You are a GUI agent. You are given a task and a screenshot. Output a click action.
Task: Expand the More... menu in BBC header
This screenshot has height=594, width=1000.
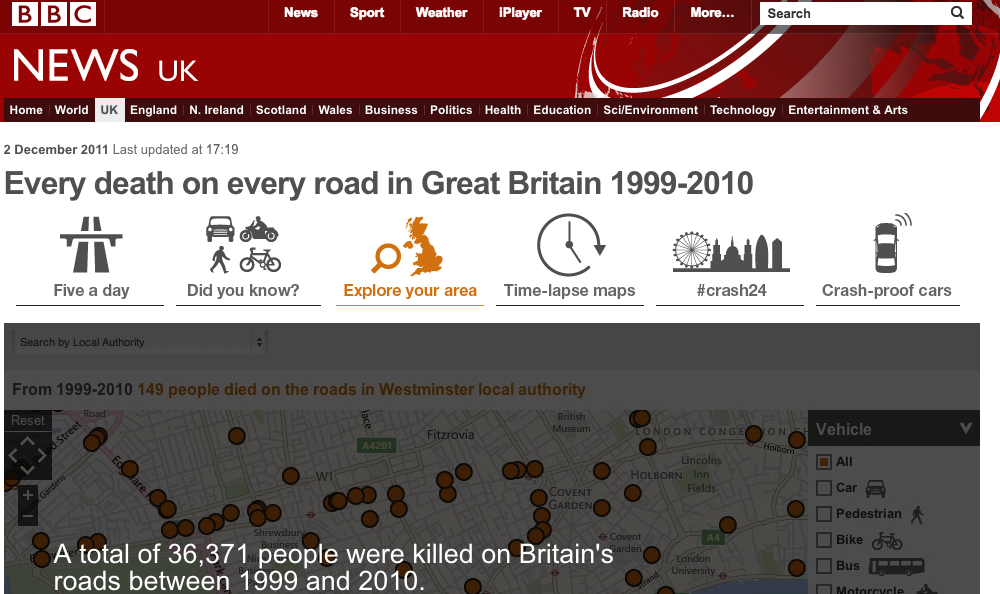(712, 13)
